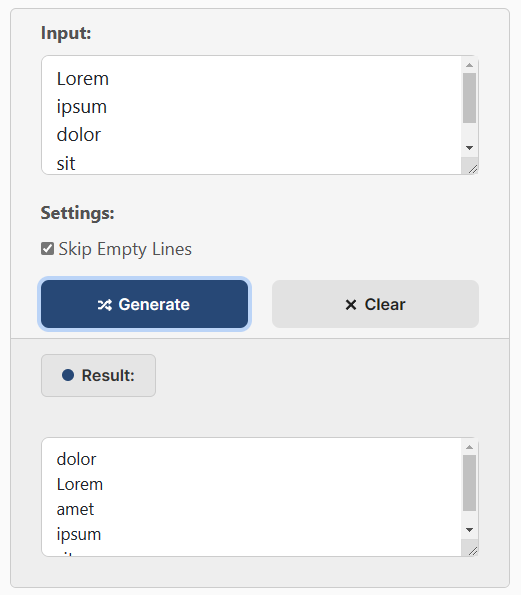Click the Input textarea scrollbar thumb
Viewport: 521px width, 595px height.
[469, 98]
